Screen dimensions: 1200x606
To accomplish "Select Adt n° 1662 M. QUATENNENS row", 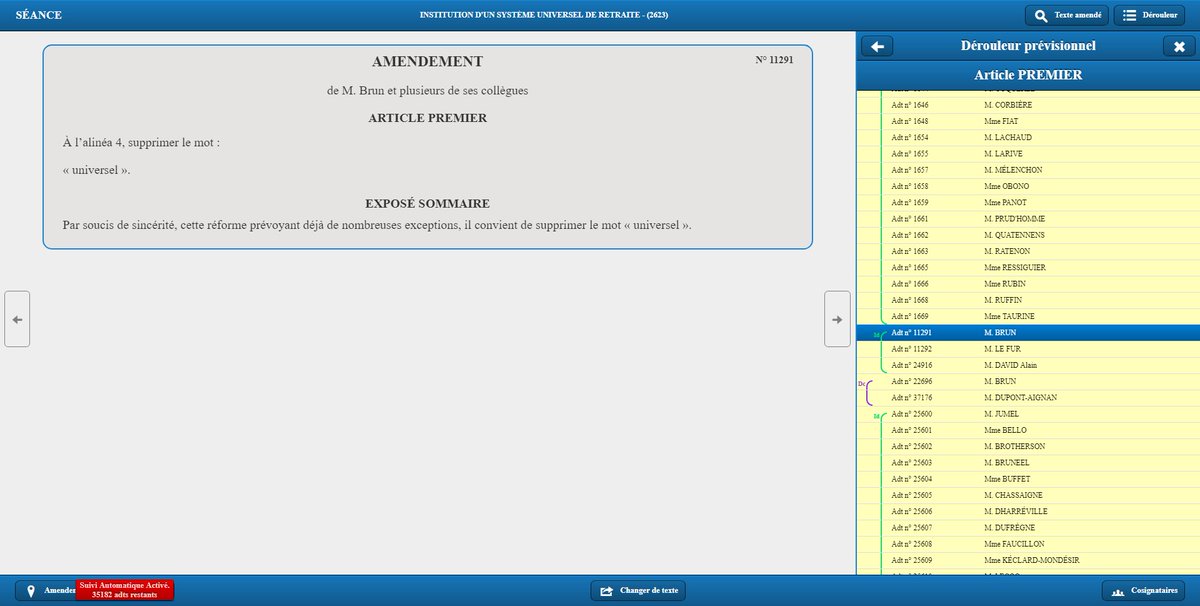I will 1028,235.
